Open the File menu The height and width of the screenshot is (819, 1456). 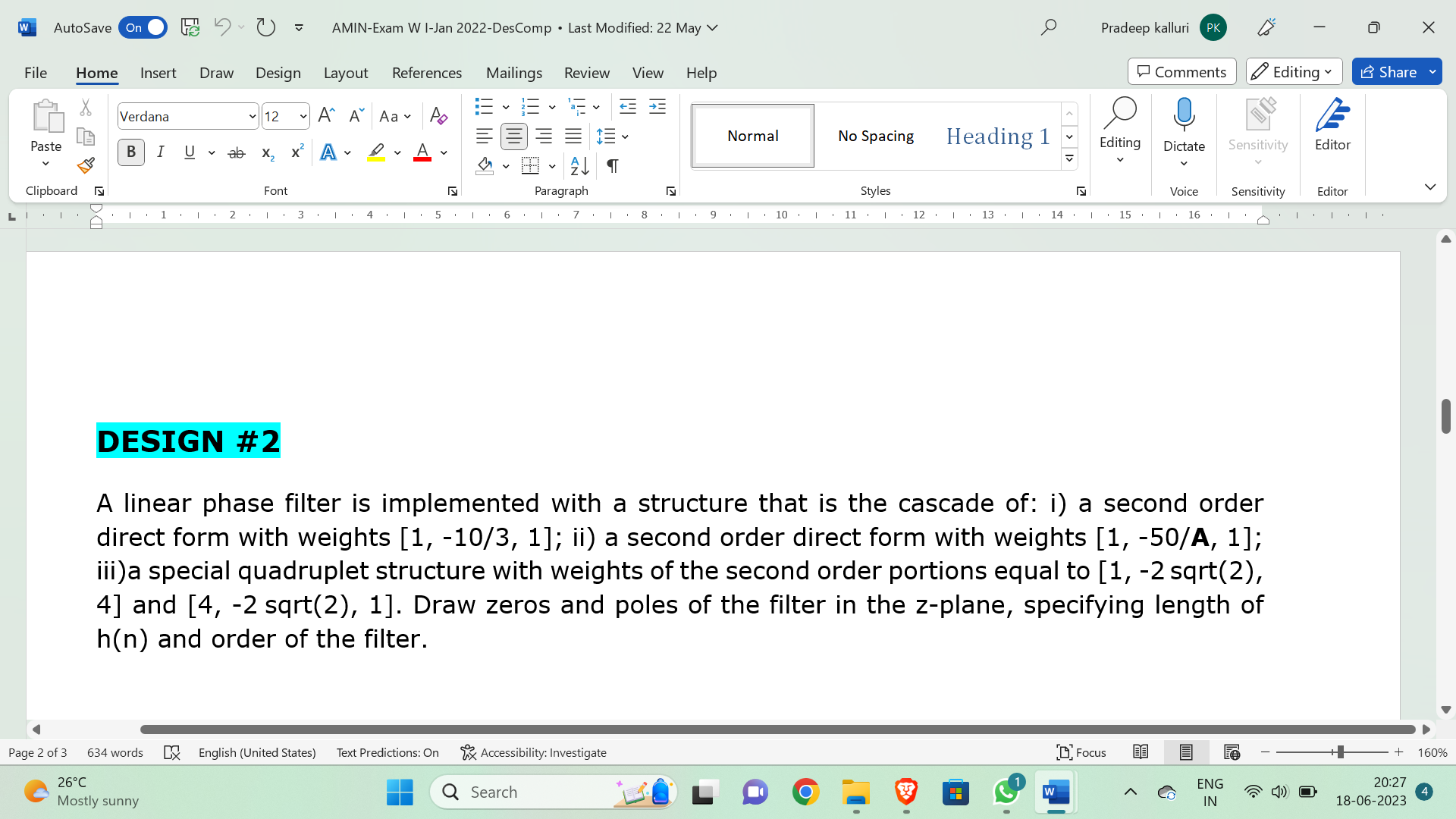click(36, 73)
